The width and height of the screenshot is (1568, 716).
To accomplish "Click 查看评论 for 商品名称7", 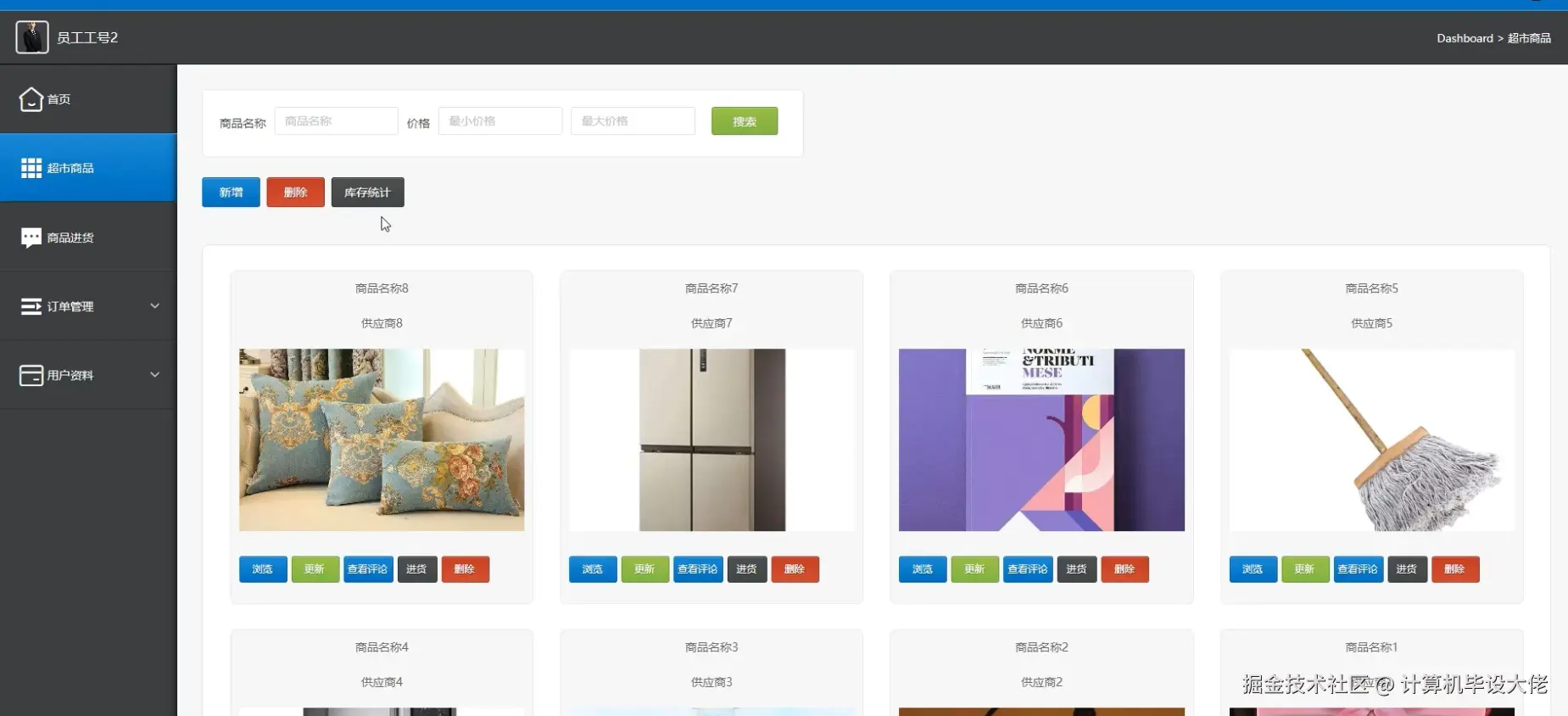I will 698,569.
